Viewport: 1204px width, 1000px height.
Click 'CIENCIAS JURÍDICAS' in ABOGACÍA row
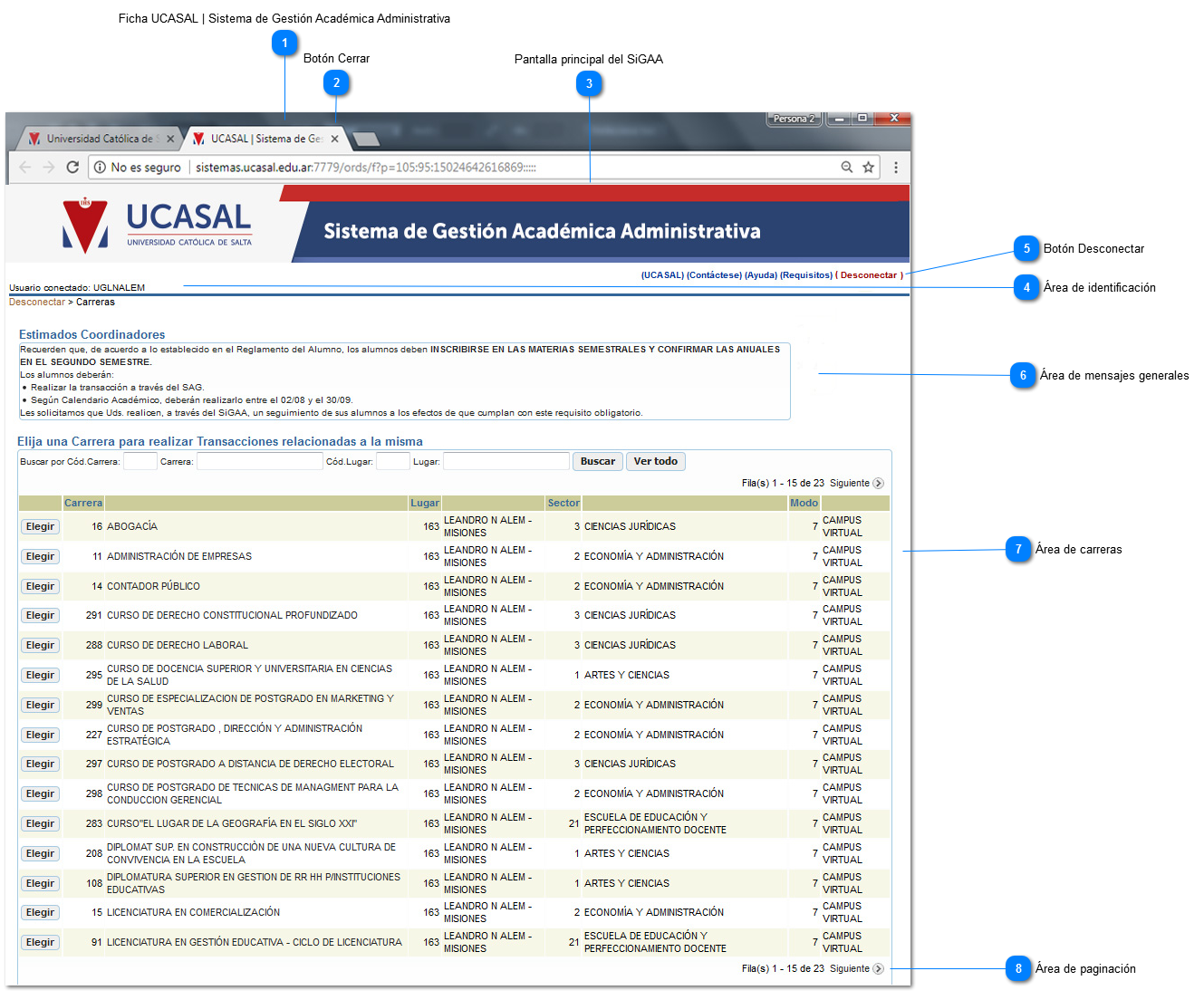tap(630, 526)
